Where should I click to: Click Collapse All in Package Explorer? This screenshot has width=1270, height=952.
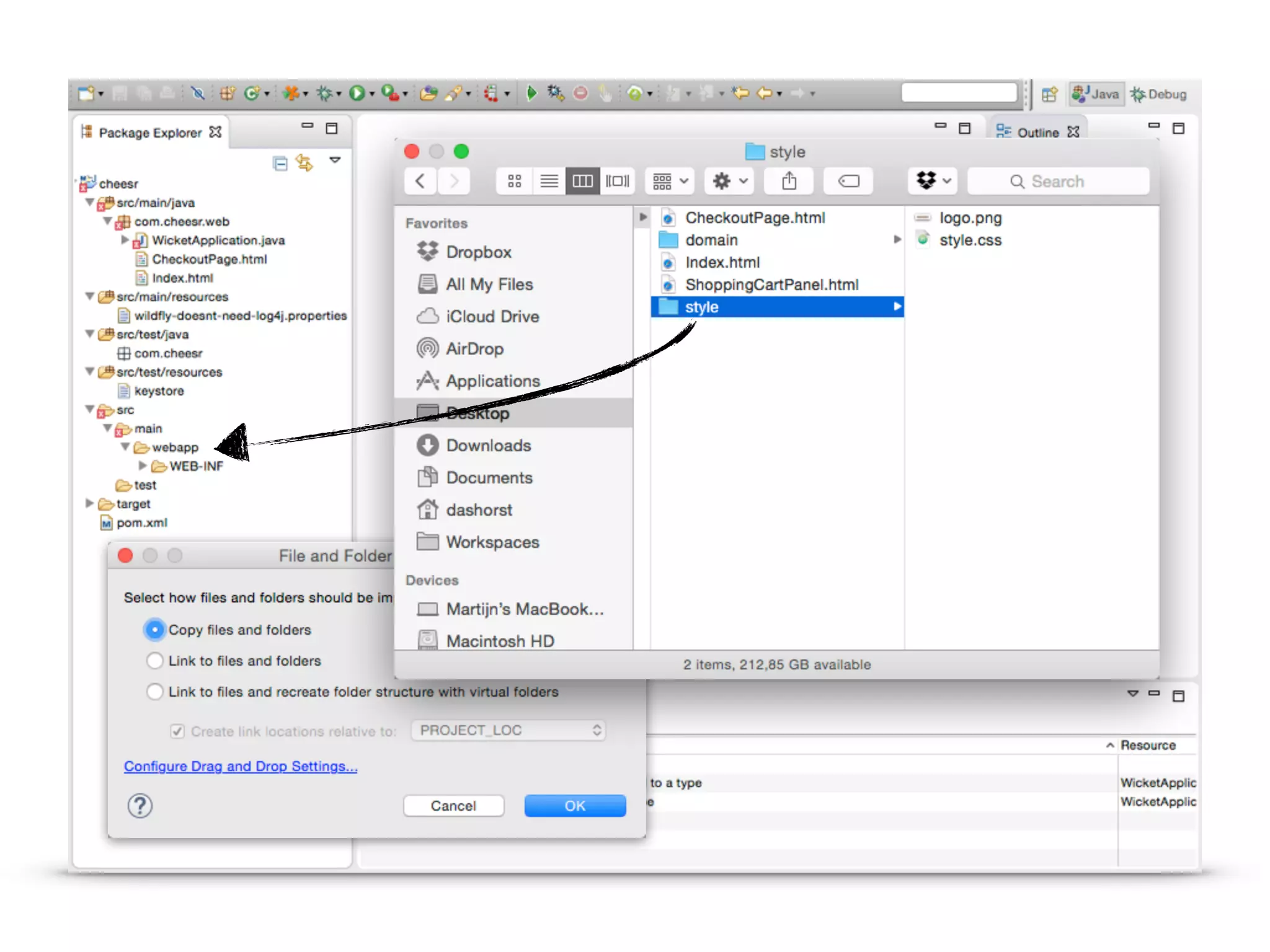280,164
